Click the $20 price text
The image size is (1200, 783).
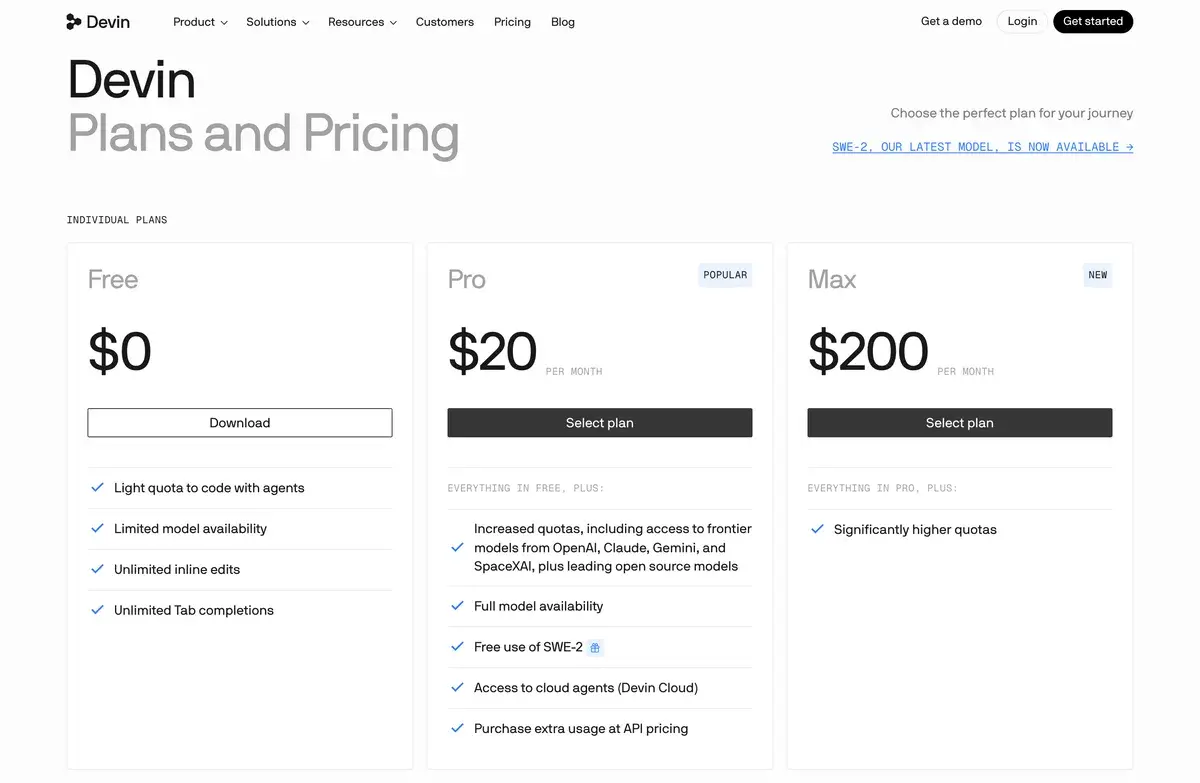pos(493,351)
